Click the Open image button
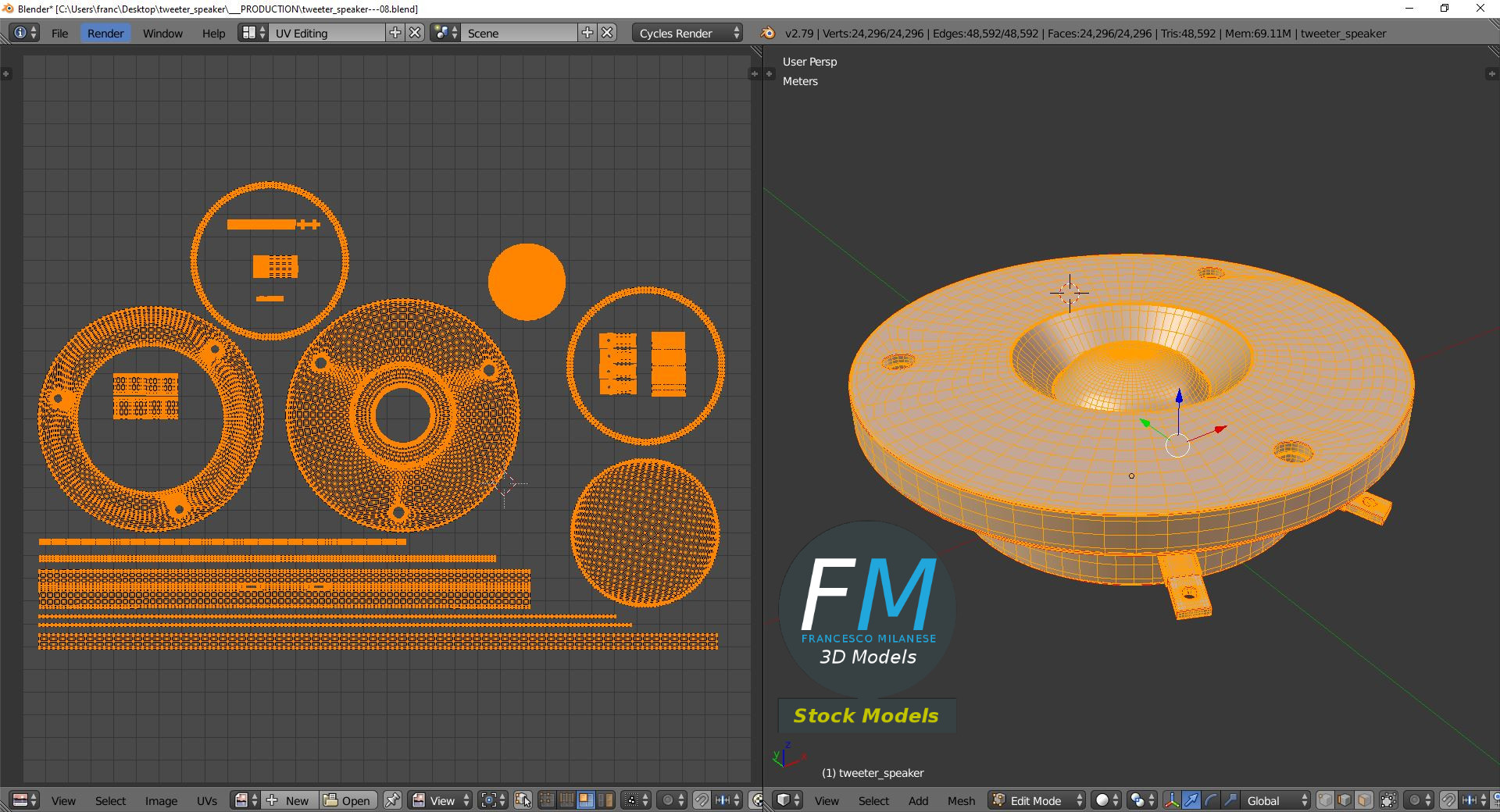This screenshot has width=1500, height=812. 348,800
